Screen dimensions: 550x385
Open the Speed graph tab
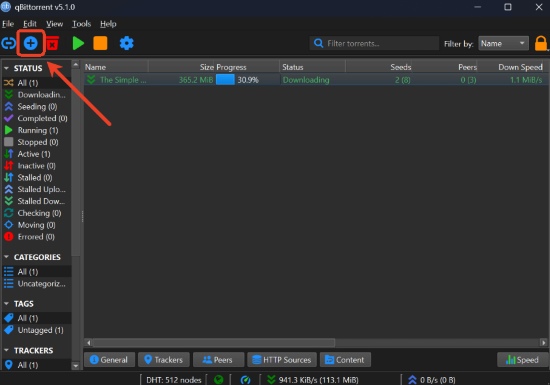(x=523, y=360)
